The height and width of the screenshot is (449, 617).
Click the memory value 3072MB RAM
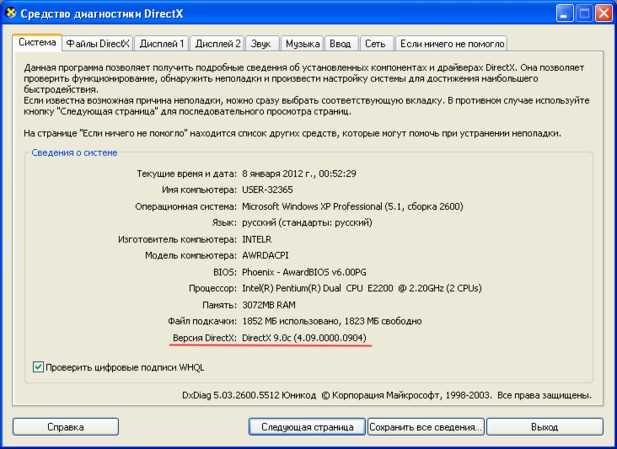tap(269, 305)
